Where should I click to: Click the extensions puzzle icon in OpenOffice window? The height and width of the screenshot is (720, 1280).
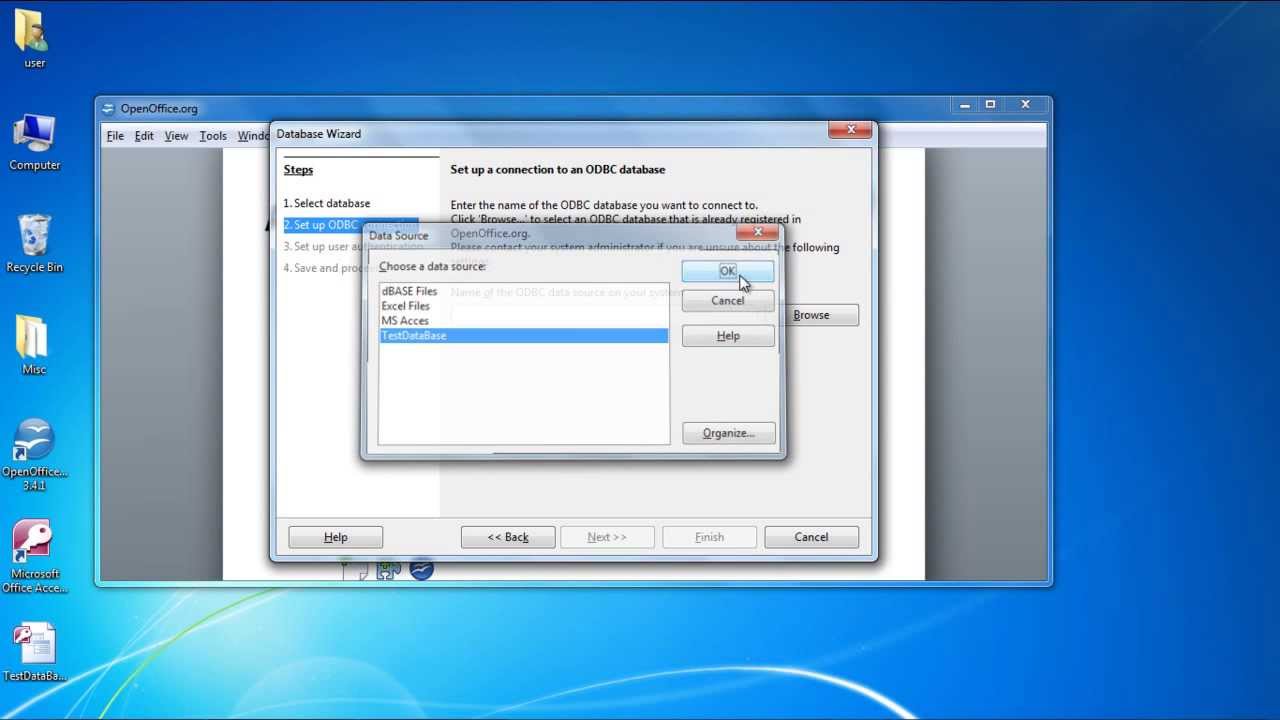pos(388,570)
